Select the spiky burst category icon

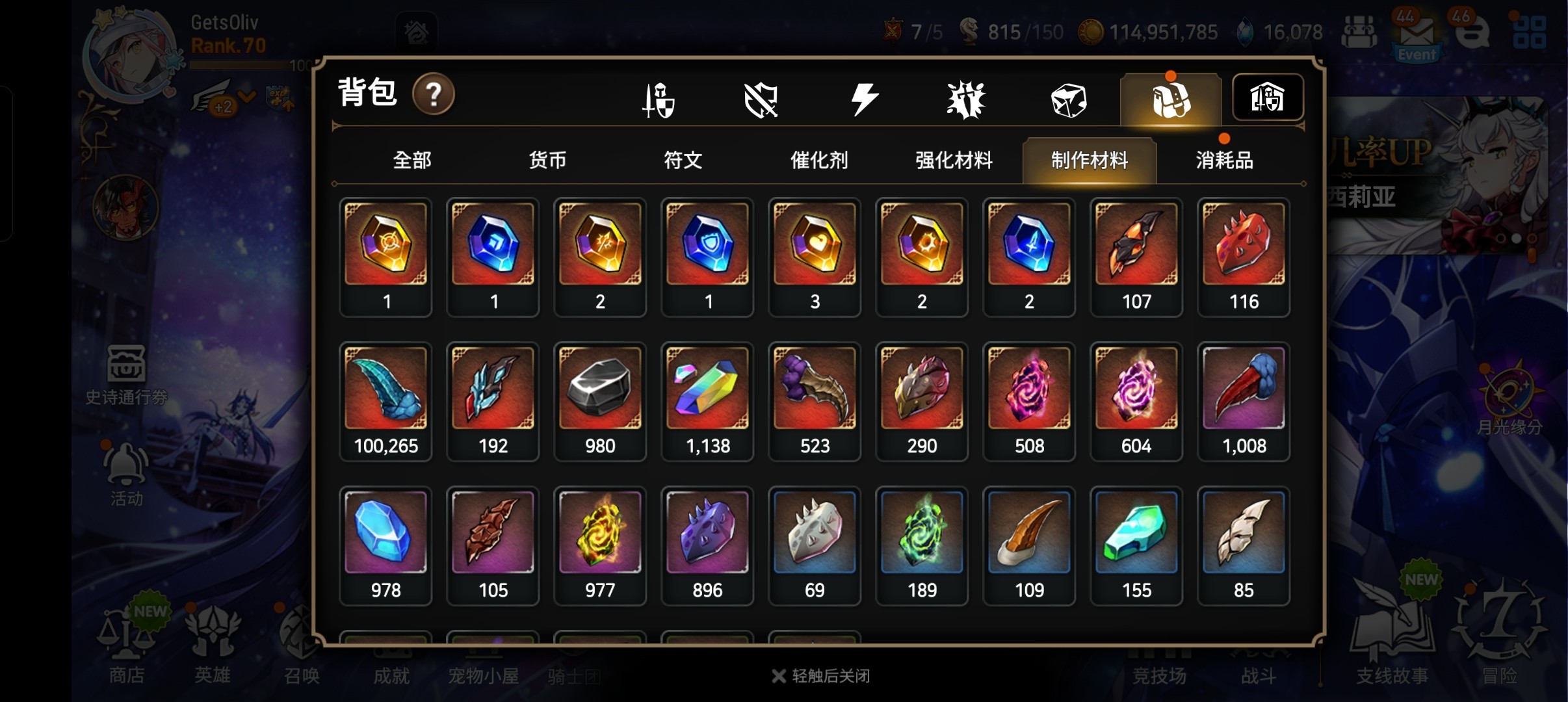pyautogui.click(x=966, y=101)
